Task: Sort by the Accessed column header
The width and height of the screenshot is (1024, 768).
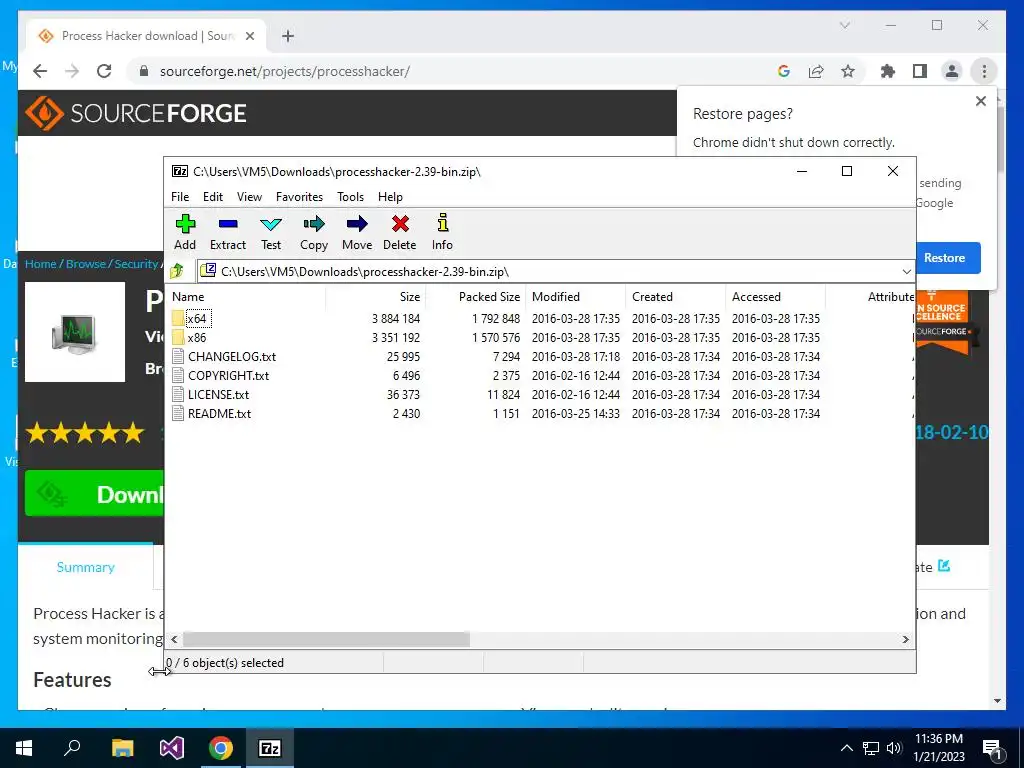Action: coord(775,296)
